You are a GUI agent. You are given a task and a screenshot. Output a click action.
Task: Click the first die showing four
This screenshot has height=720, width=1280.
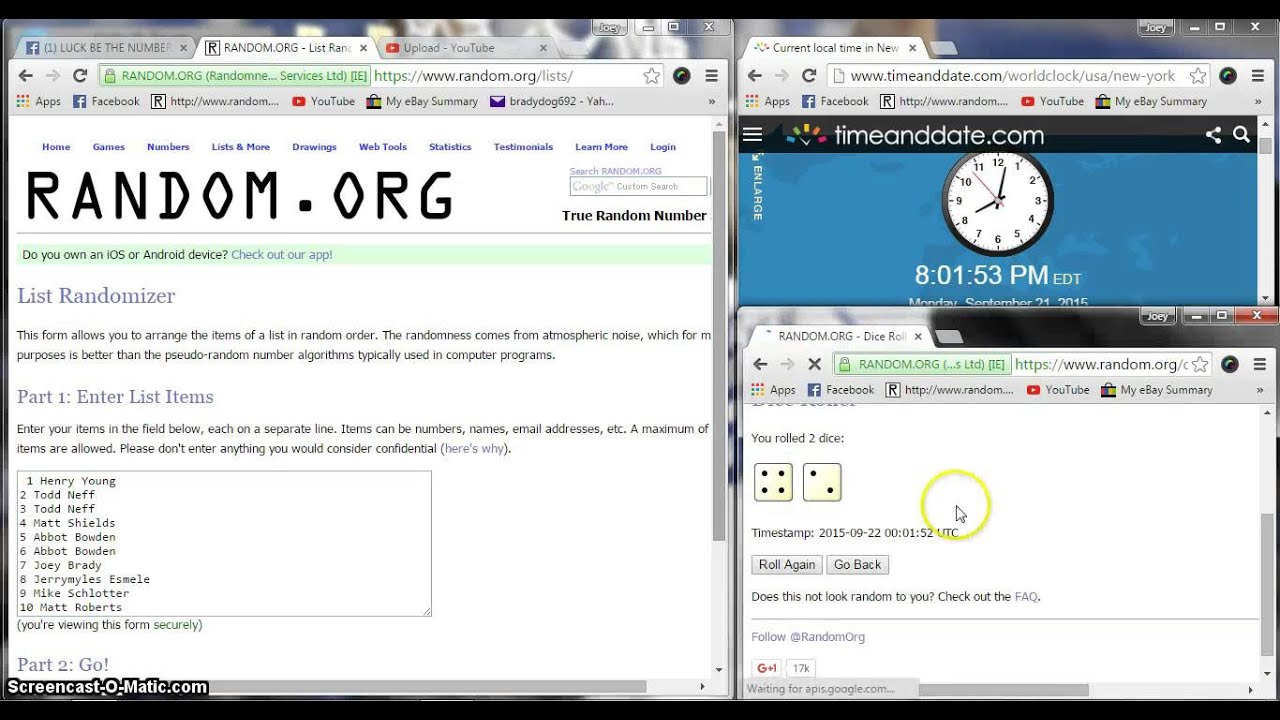[773, 482]
